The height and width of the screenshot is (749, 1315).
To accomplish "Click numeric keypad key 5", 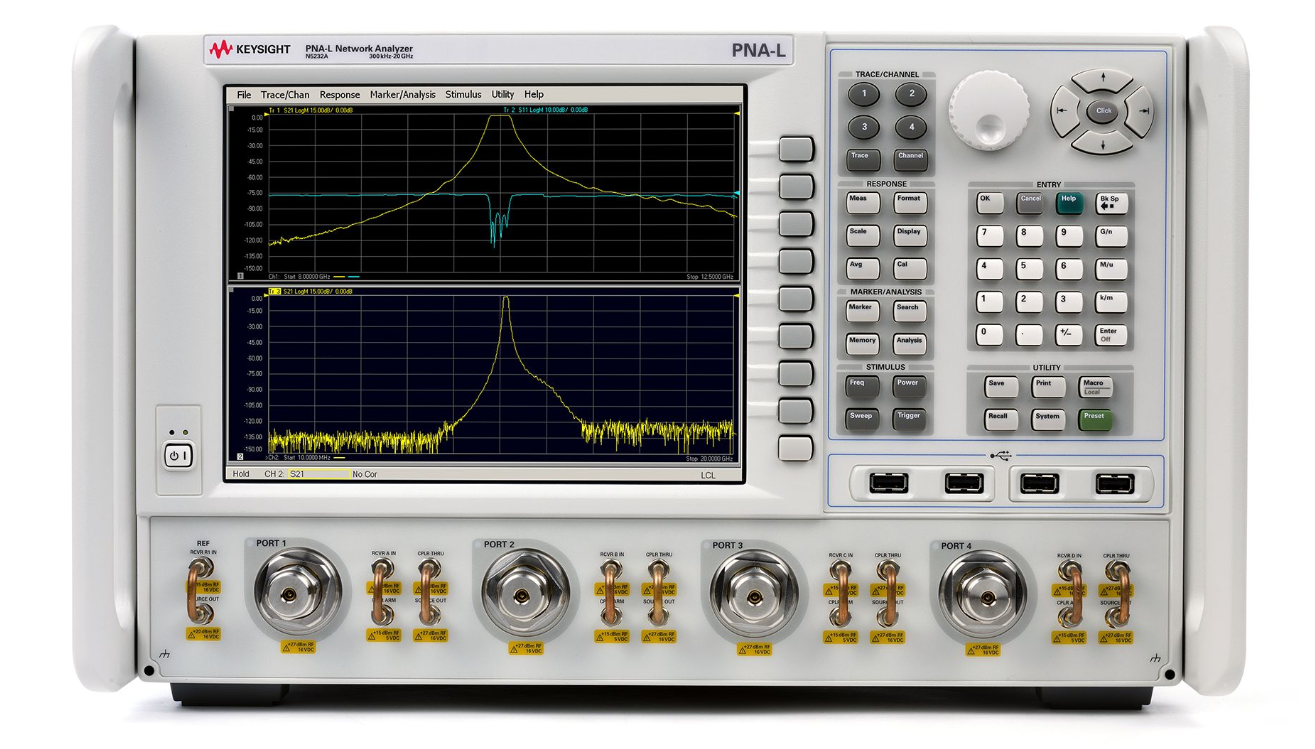I will pyautogui.click(x=1030, y=269).
